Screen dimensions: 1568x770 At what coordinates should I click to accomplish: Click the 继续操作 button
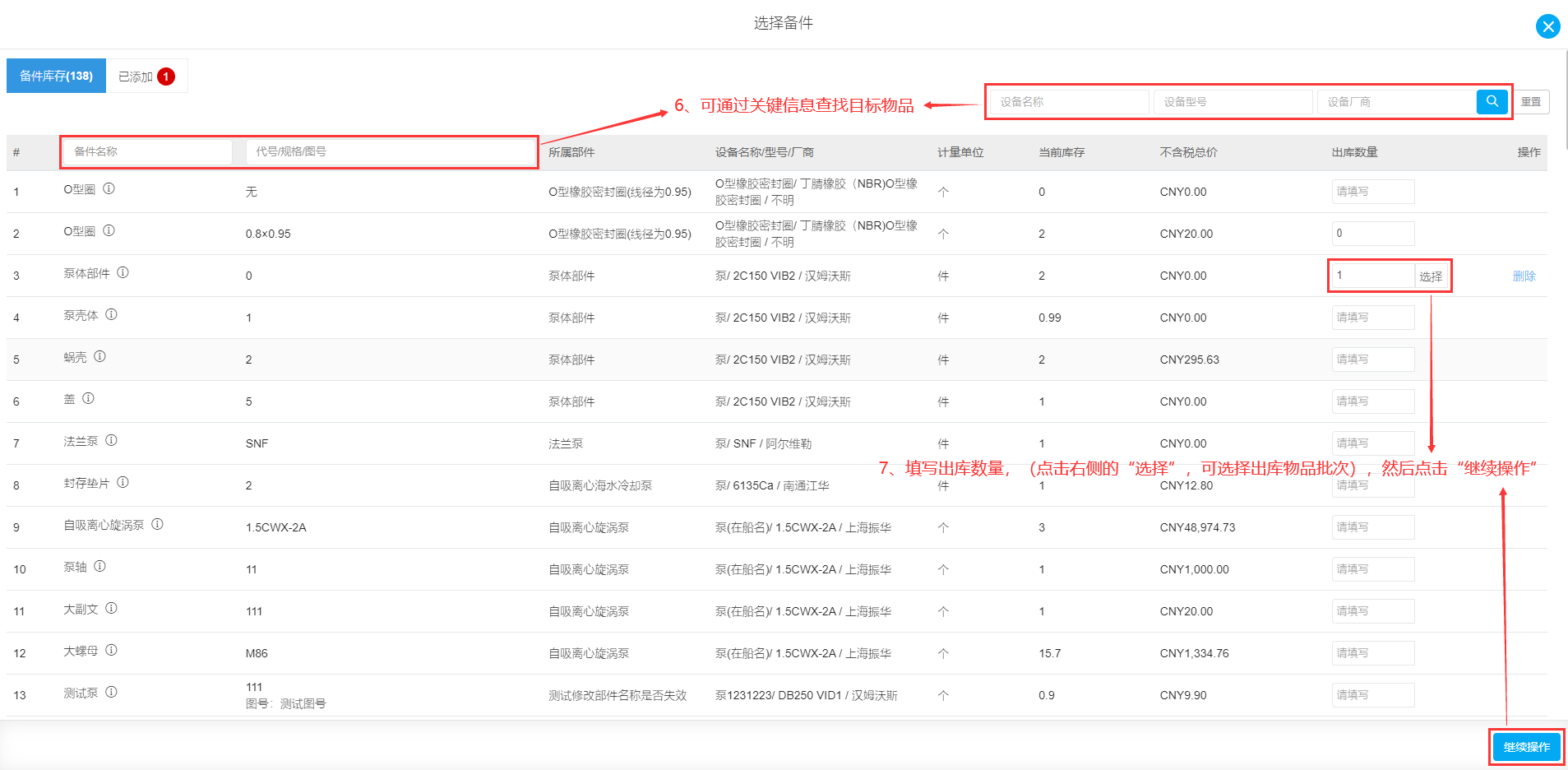coord(1526,747)
